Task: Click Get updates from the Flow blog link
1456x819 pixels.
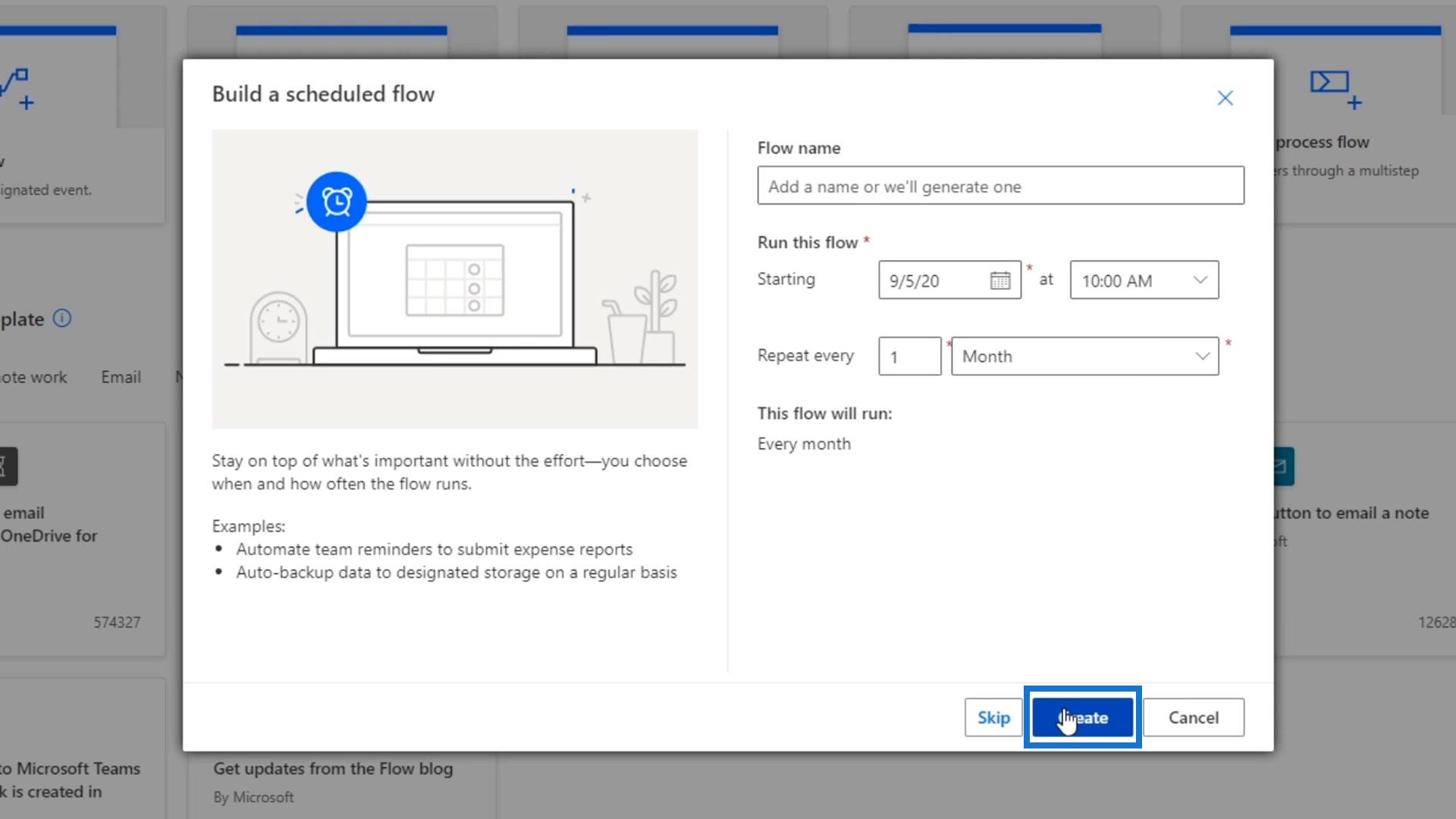Action: click(333, 768)
